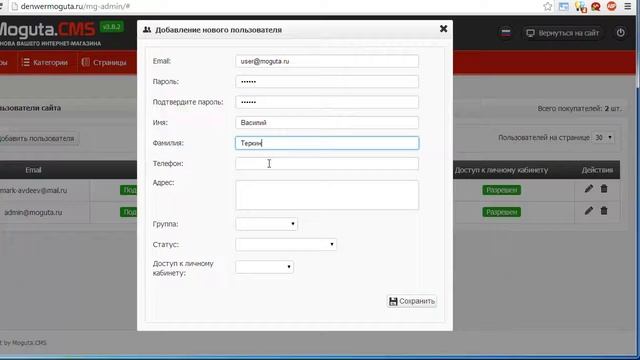Click the Подтвердите пароль field

tap(327, 102)
